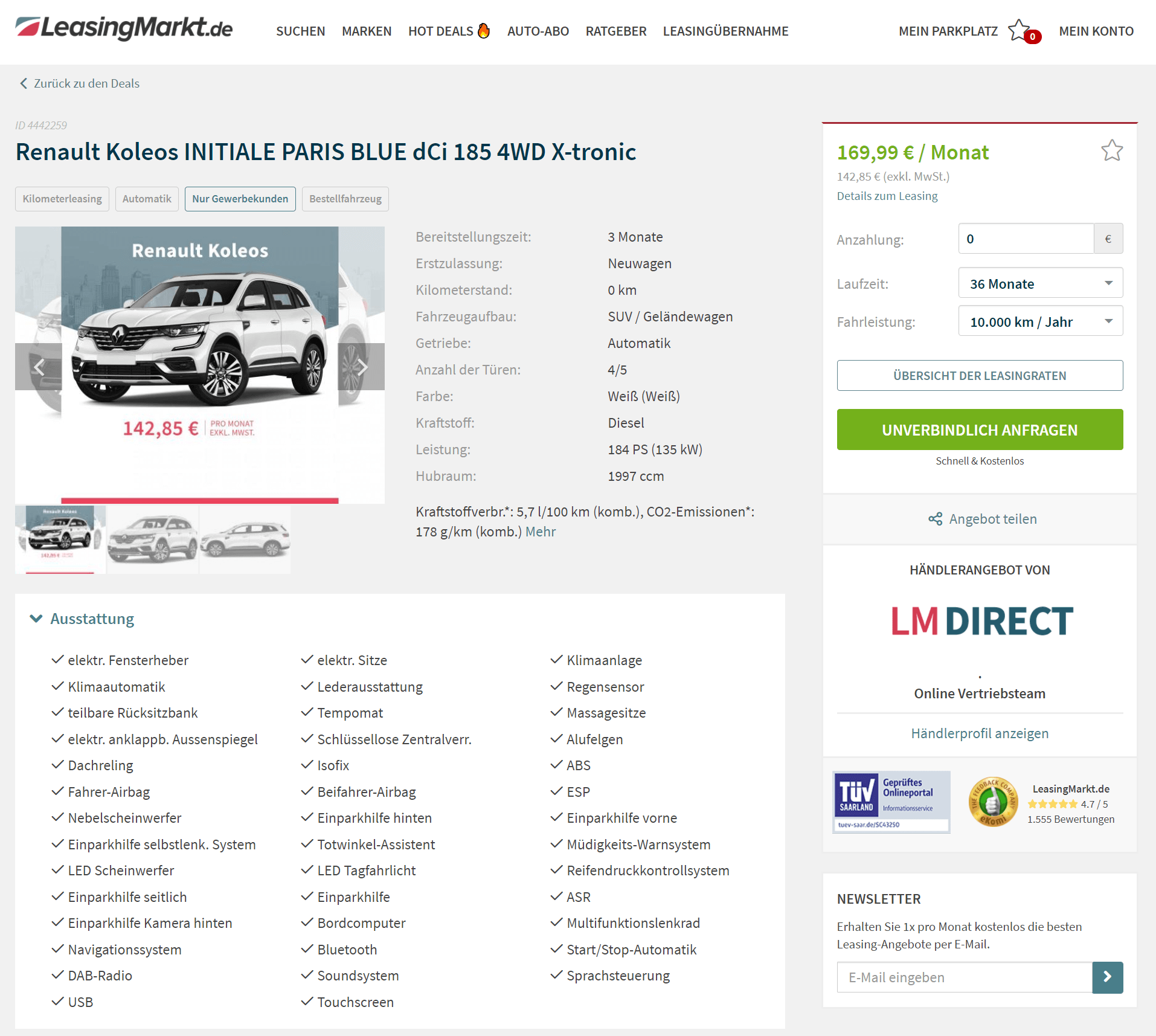Save offer with favorite star icon
Image resolution: width=1156 pixels, height=1036 pixels.
1111,150
